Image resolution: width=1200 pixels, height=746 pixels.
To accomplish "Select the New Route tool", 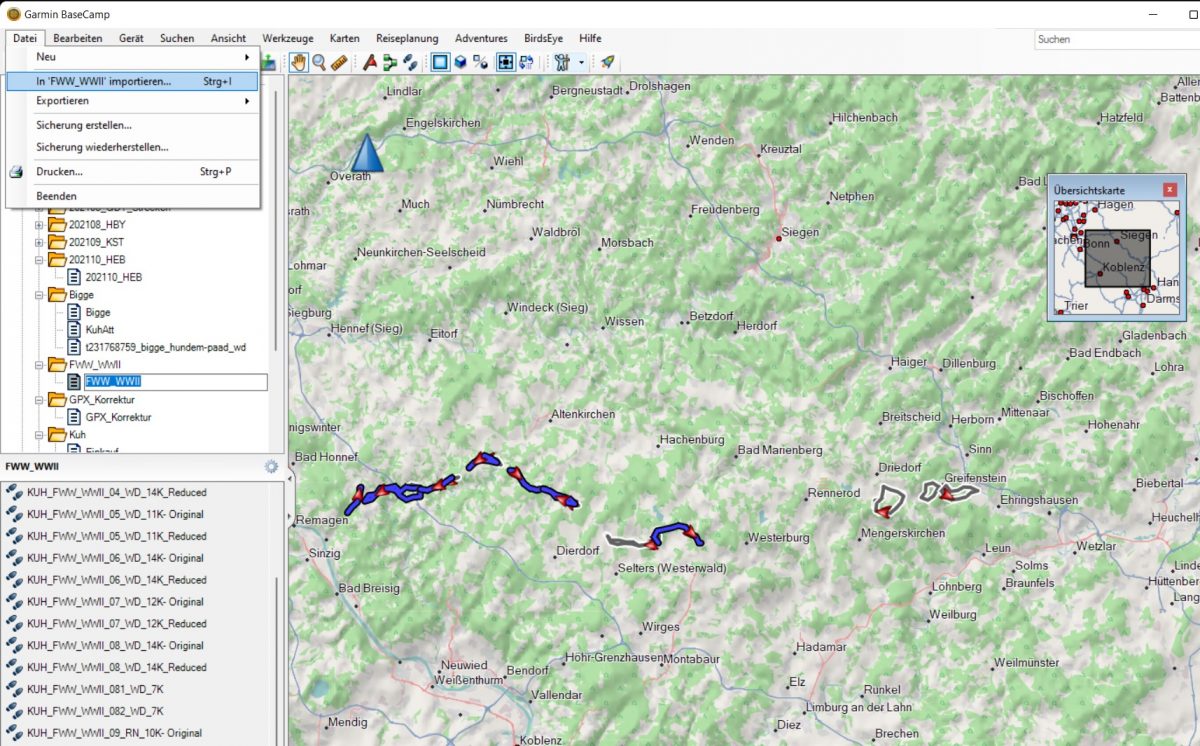I will tap(390, 62).
